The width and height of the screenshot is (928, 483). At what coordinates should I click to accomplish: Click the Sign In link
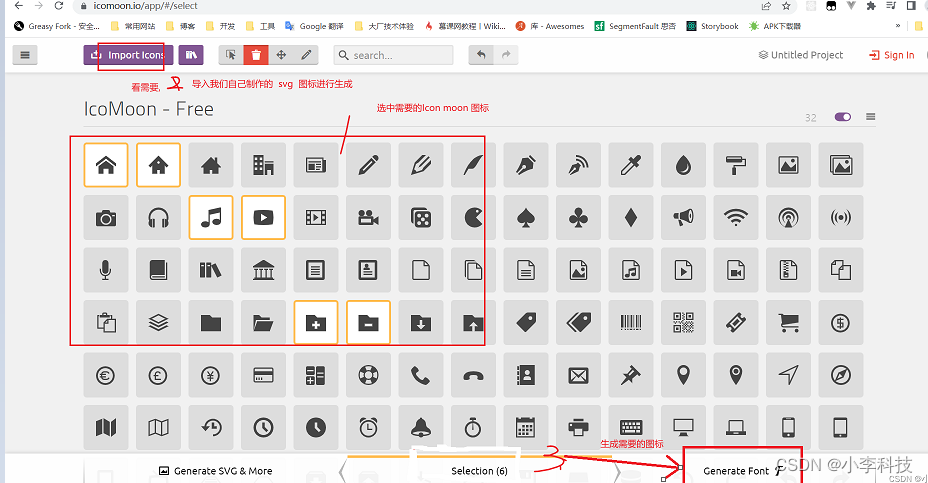click(x=892, y=56)
